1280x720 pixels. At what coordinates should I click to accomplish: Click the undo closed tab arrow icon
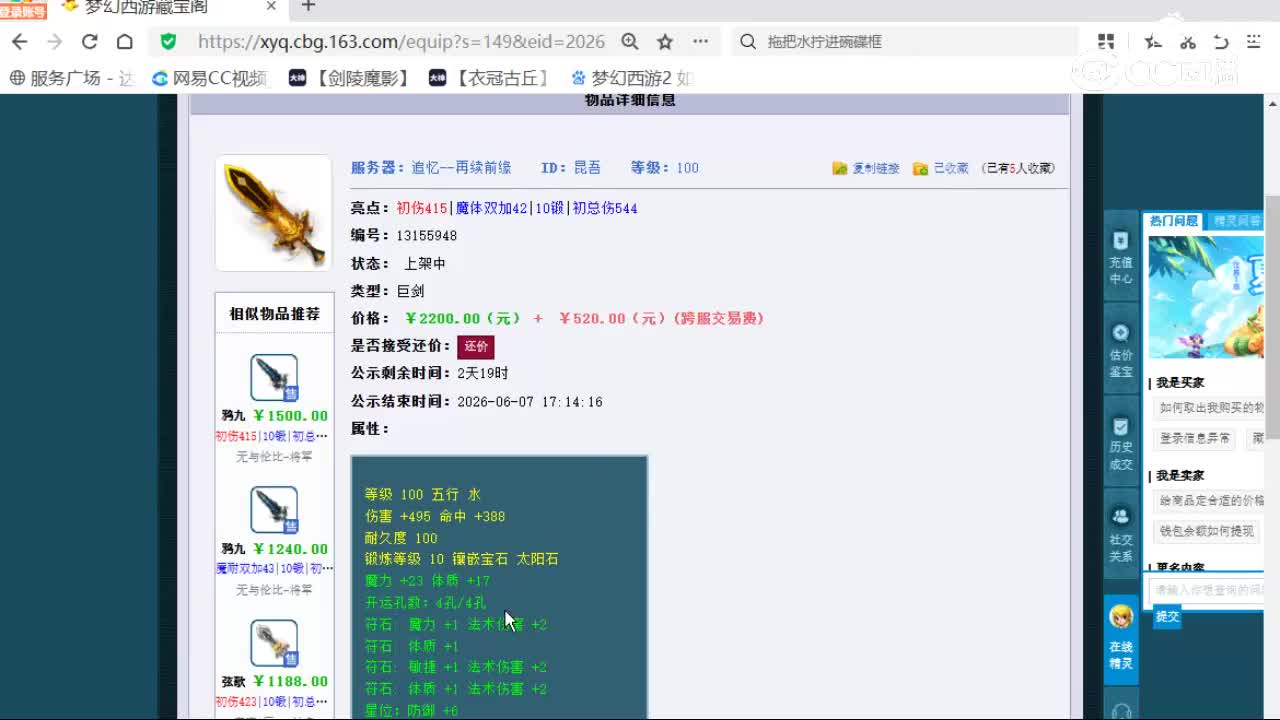[x=1221, y=42]
